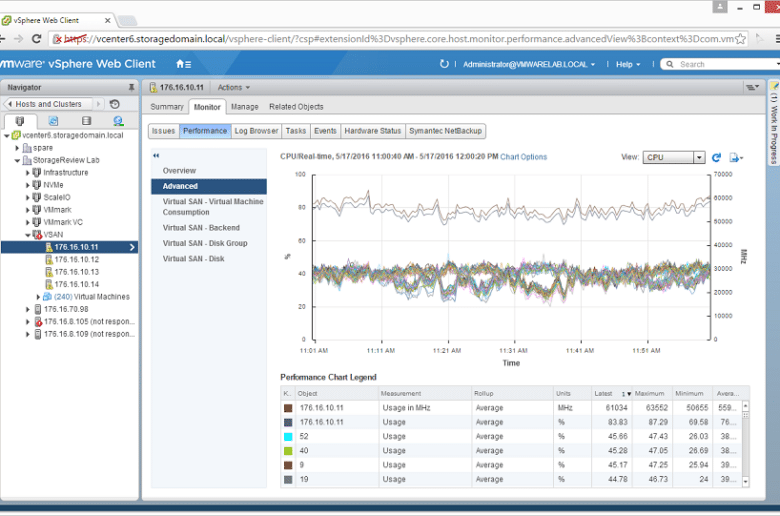
Task: Reload the browser page
Action: (x=36, y=39)
